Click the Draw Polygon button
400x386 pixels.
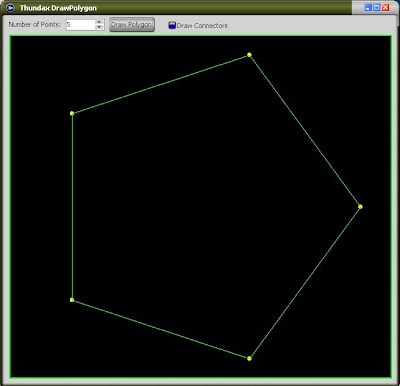[132, 25]
